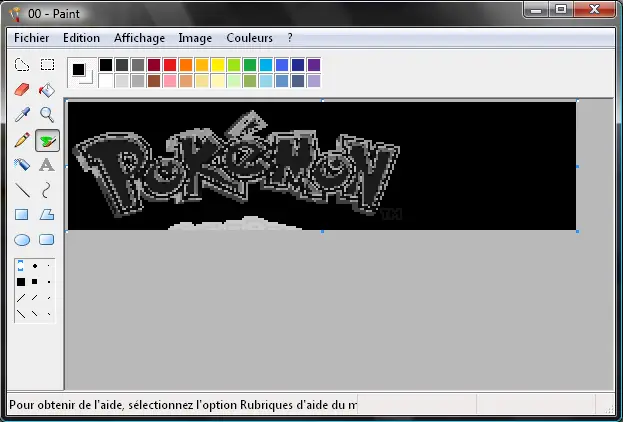Choose the large backslash brush shape
Image resolution: width=623 pixels, height=422 pixels.
click(x=21, y=314)
